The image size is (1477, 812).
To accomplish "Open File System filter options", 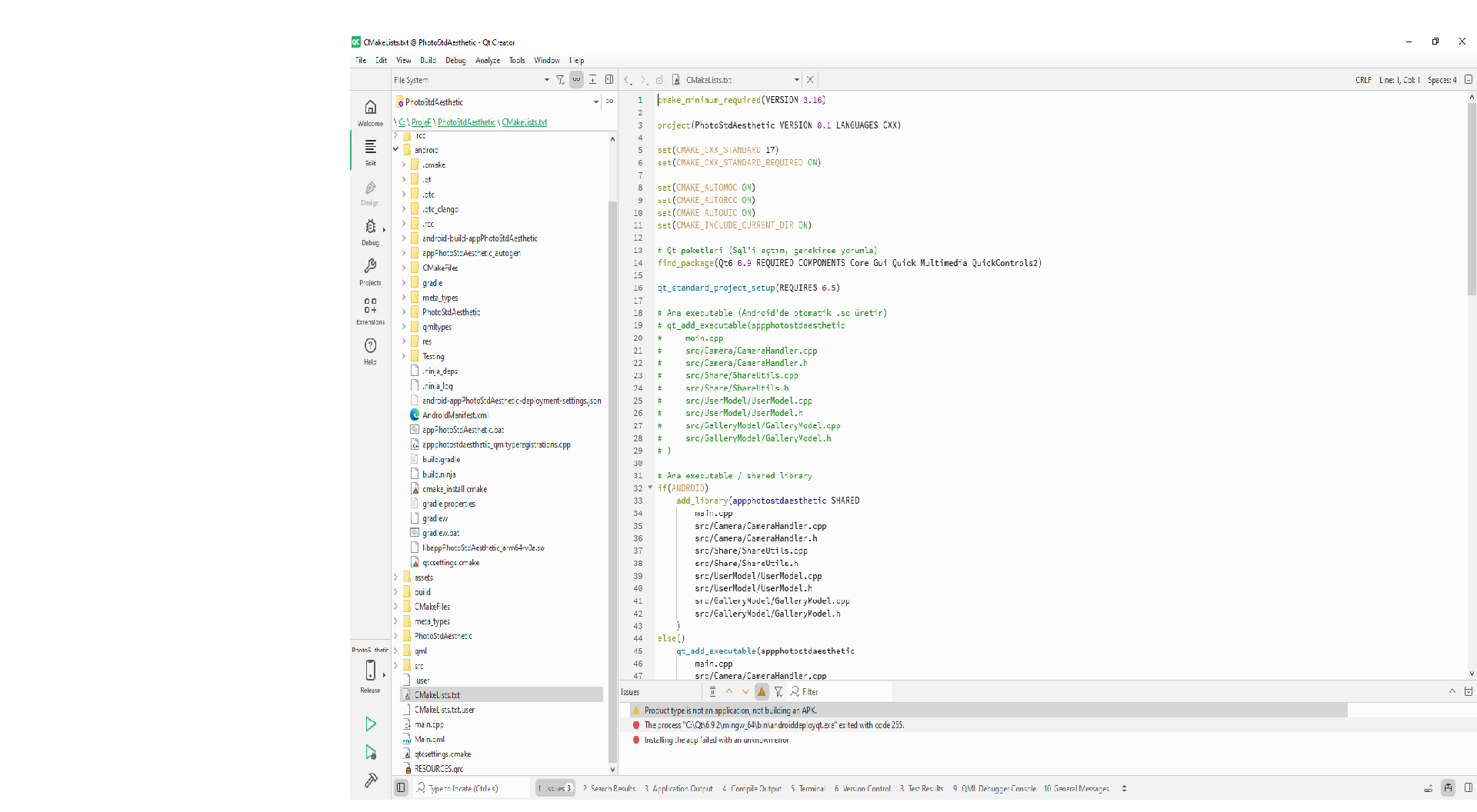I will click(560, 79).
